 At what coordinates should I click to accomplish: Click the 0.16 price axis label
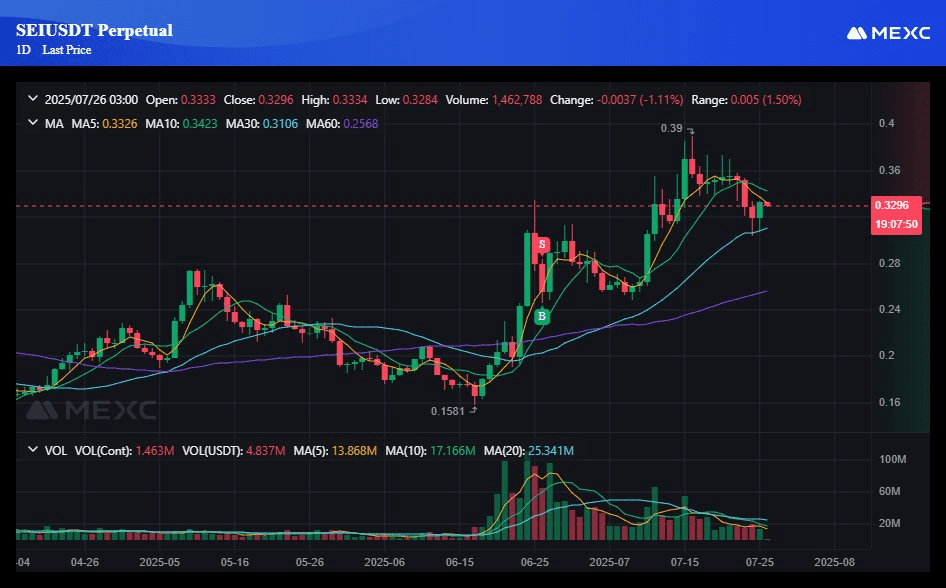pos(889,402)
